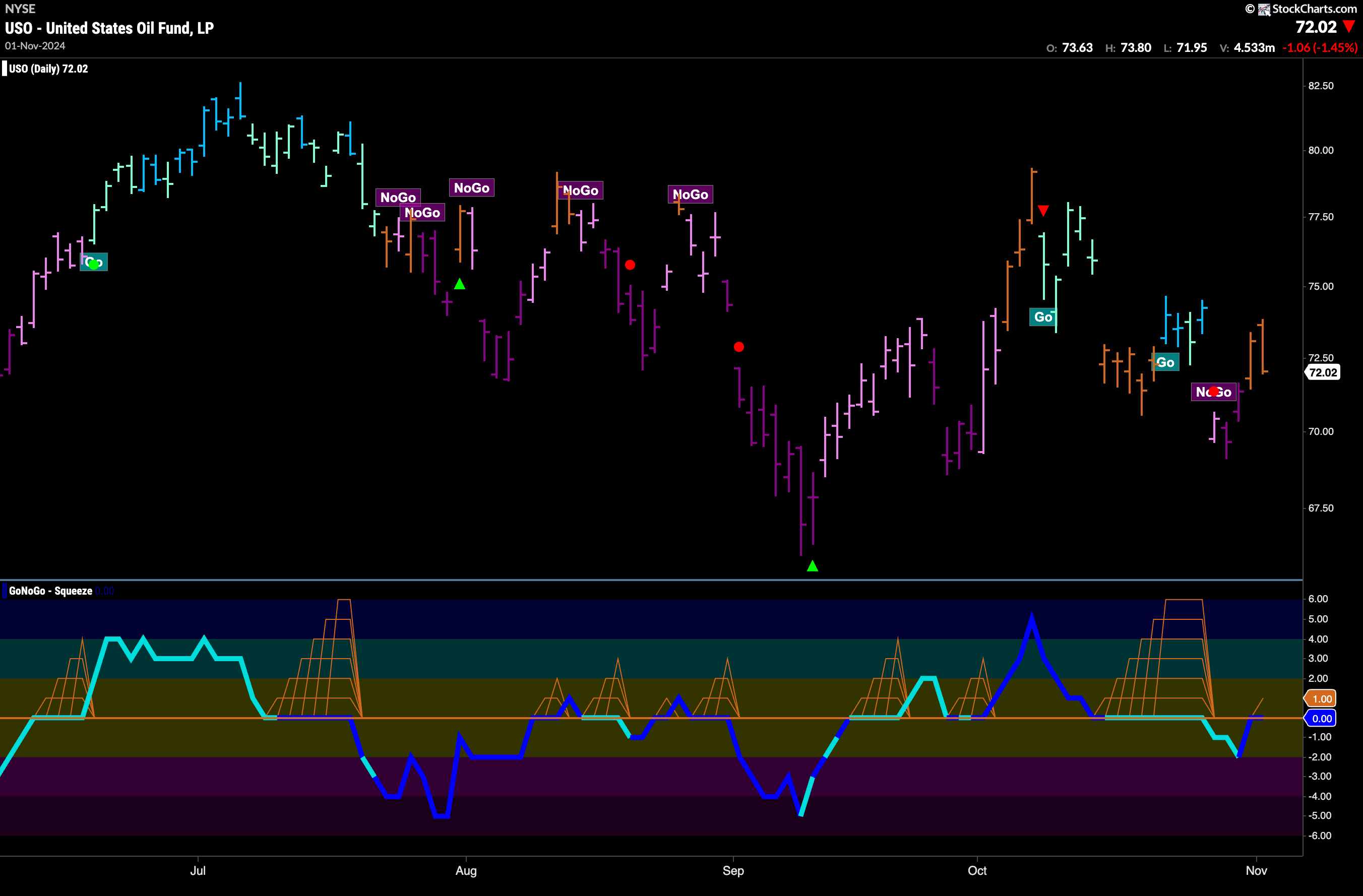
Task: Click the blue 0.00 oscillator value tag
Action: pos(1321,719)
